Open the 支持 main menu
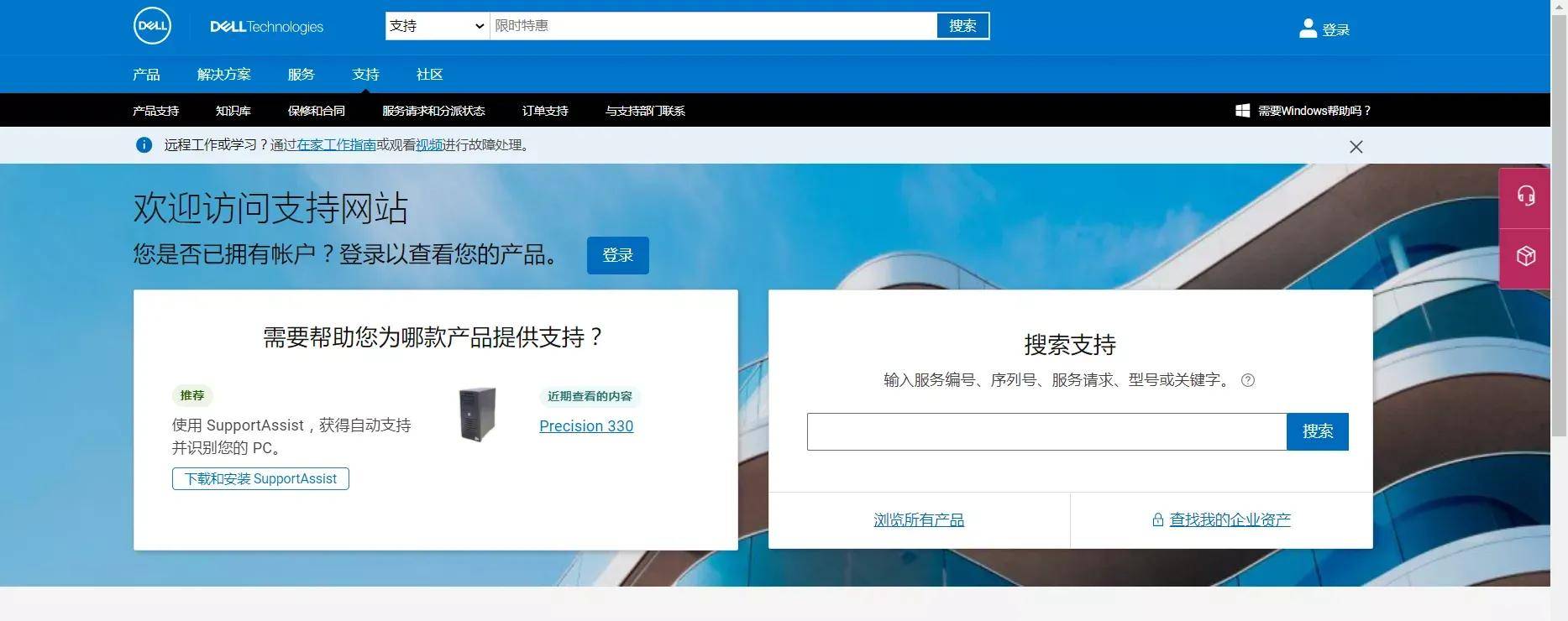This screenshot has height=621, width=1568. [365, 75]
